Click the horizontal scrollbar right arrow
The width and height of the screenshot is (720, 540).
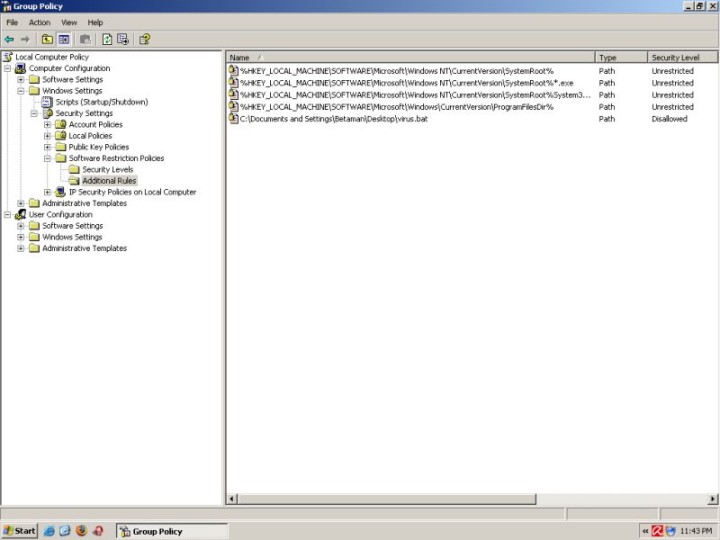712,499
